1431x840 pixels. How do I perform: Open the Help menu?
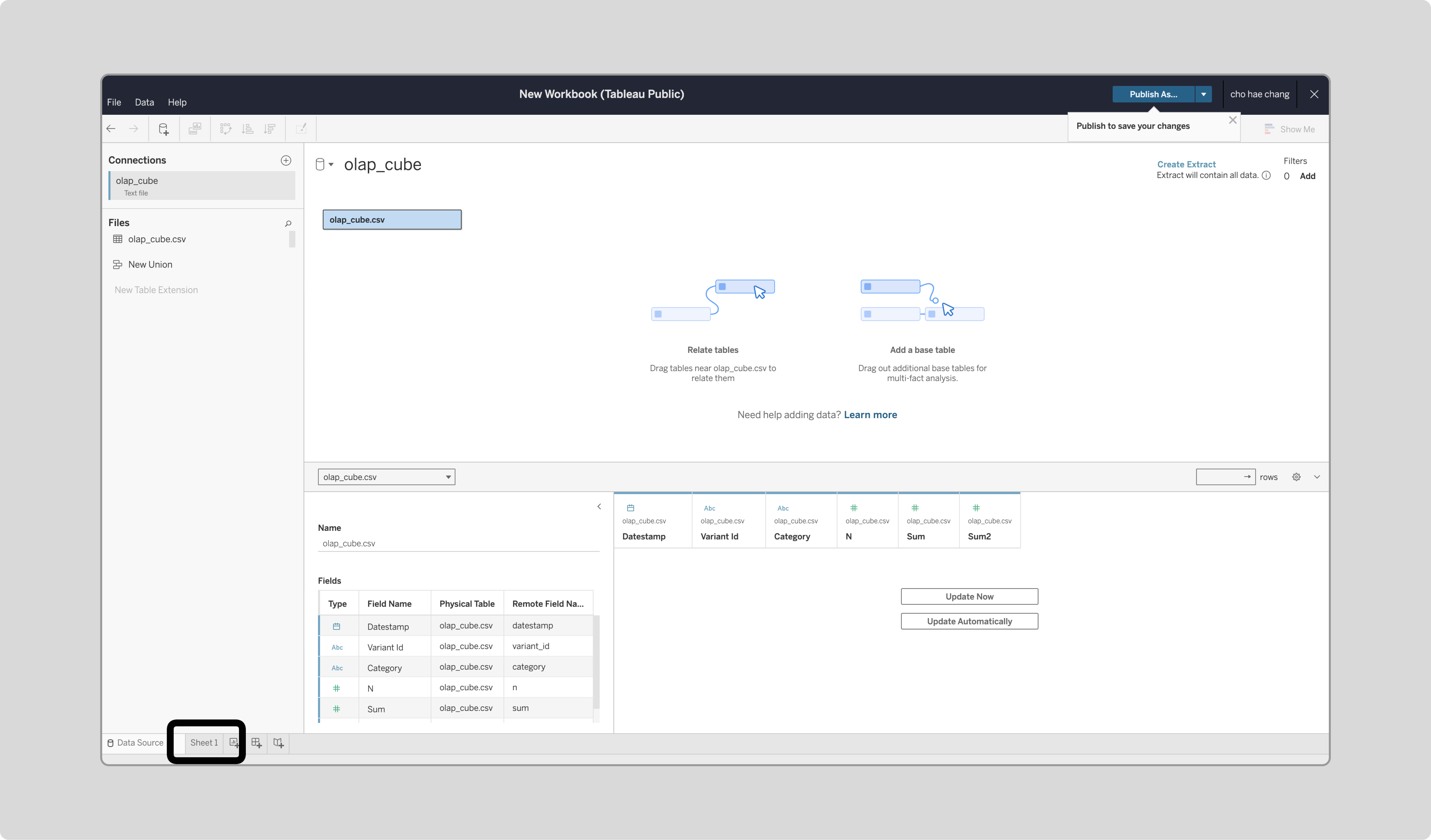(177, 102)
